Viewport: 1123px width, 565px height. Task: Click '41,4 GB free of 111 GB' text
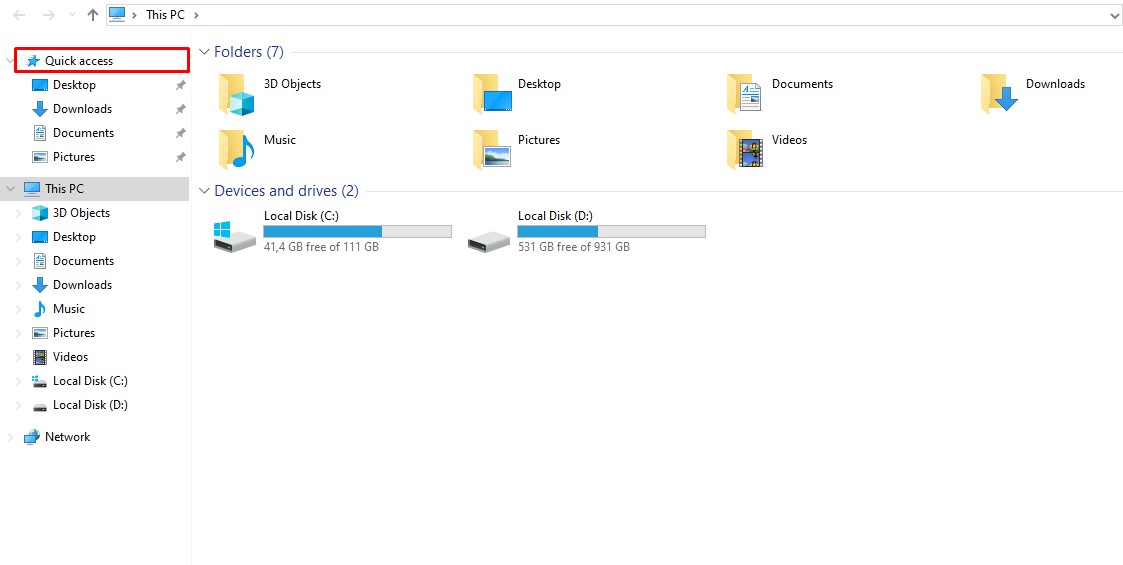pyautogui.click(x=321, y=247)
